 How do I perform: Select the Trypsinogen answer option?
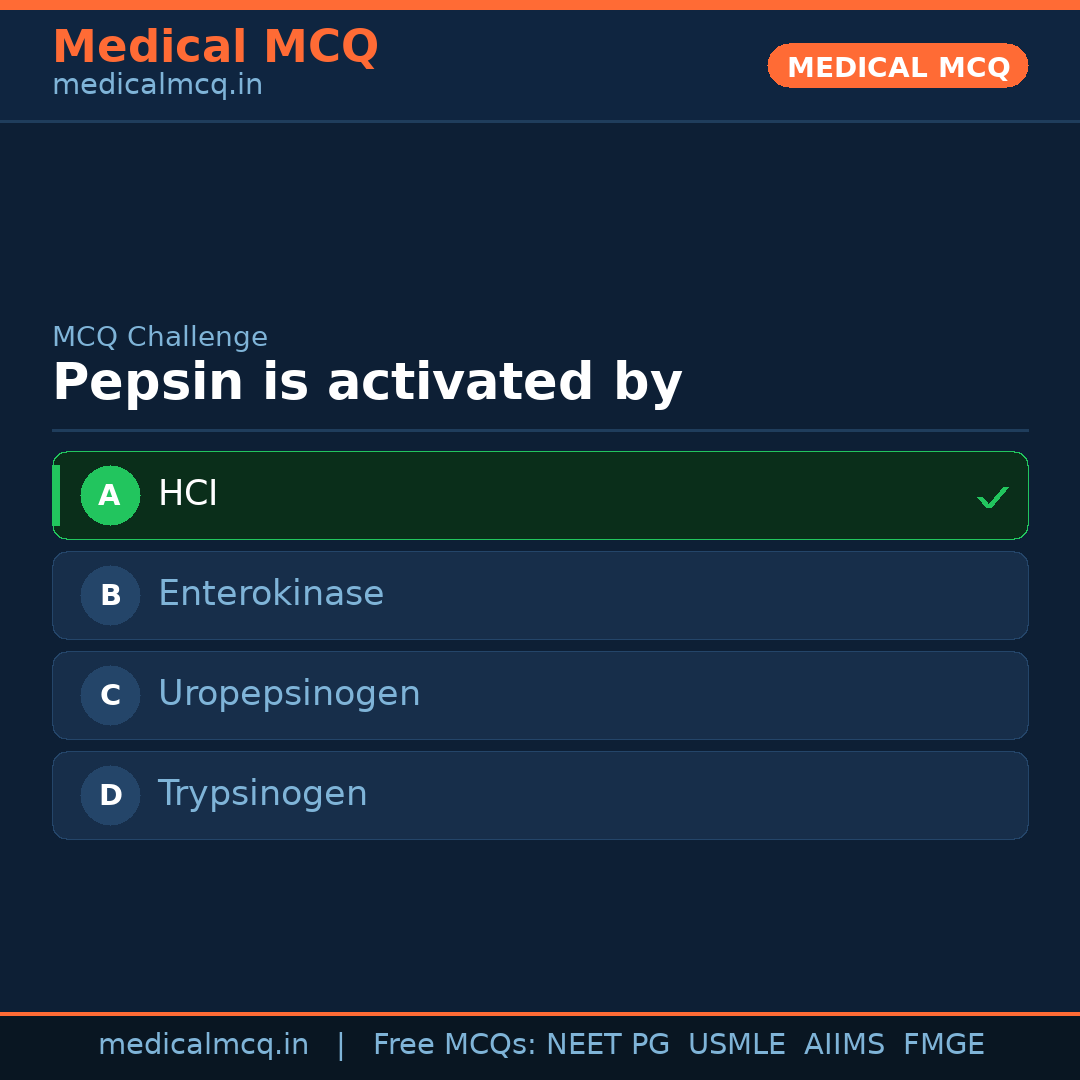(263, 794)
